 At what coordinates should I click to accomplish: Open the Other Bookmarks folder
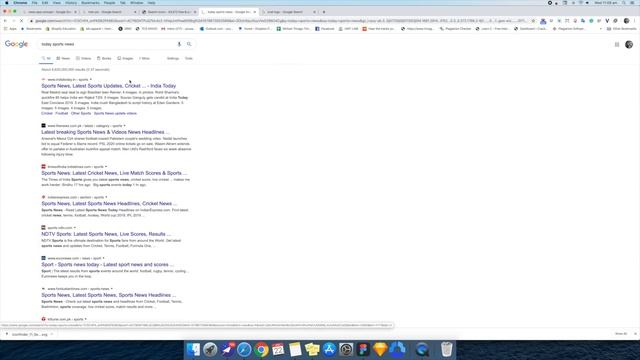click(621, 29)
